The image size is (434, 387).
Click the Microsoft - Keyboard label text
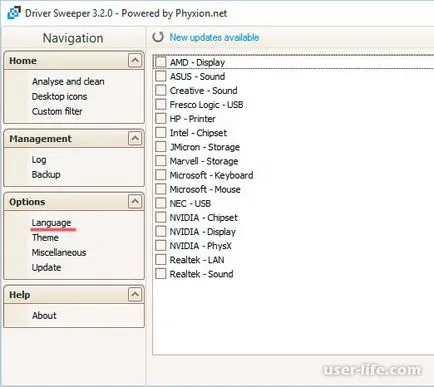(x=211, y=175)
